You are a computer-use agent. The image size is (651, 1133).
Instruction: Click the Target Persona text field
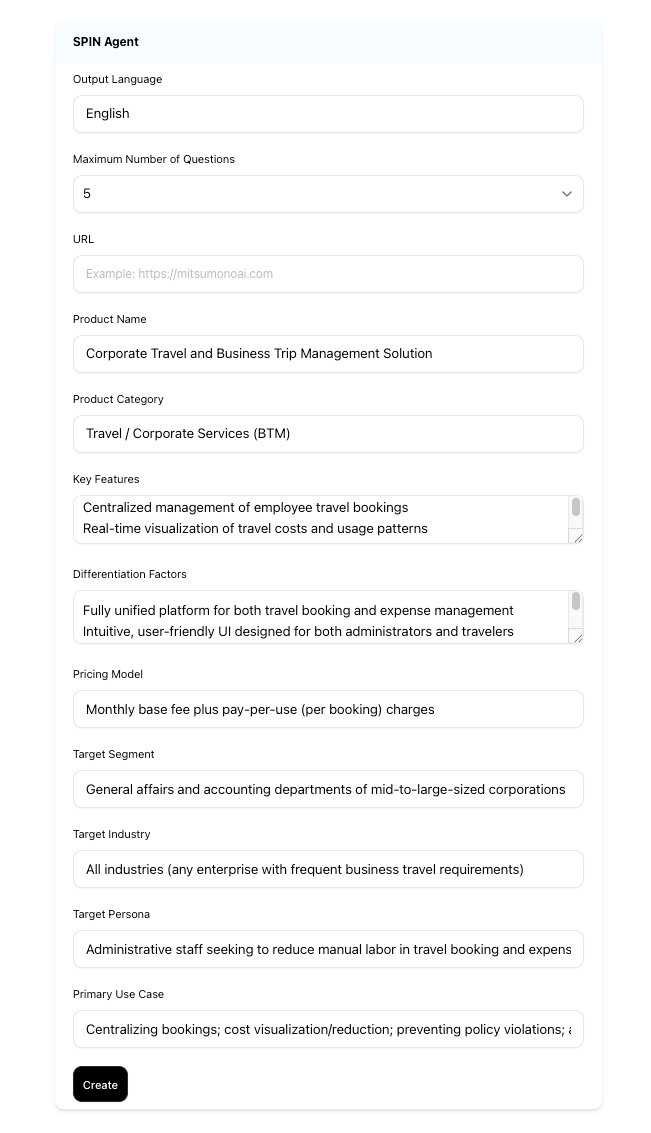327,949
